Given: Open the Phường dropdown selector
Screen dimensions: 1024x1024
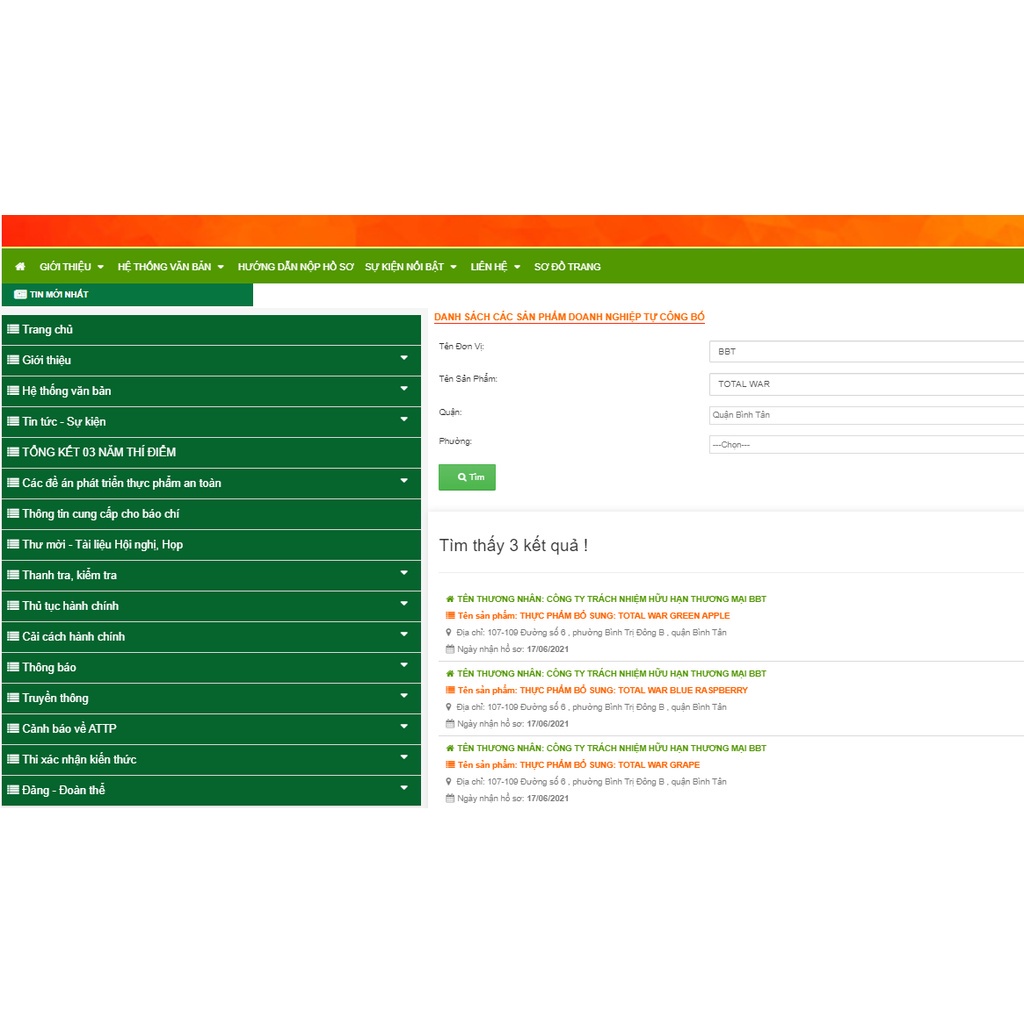Looking at the screenshot, I should [865, 445].
